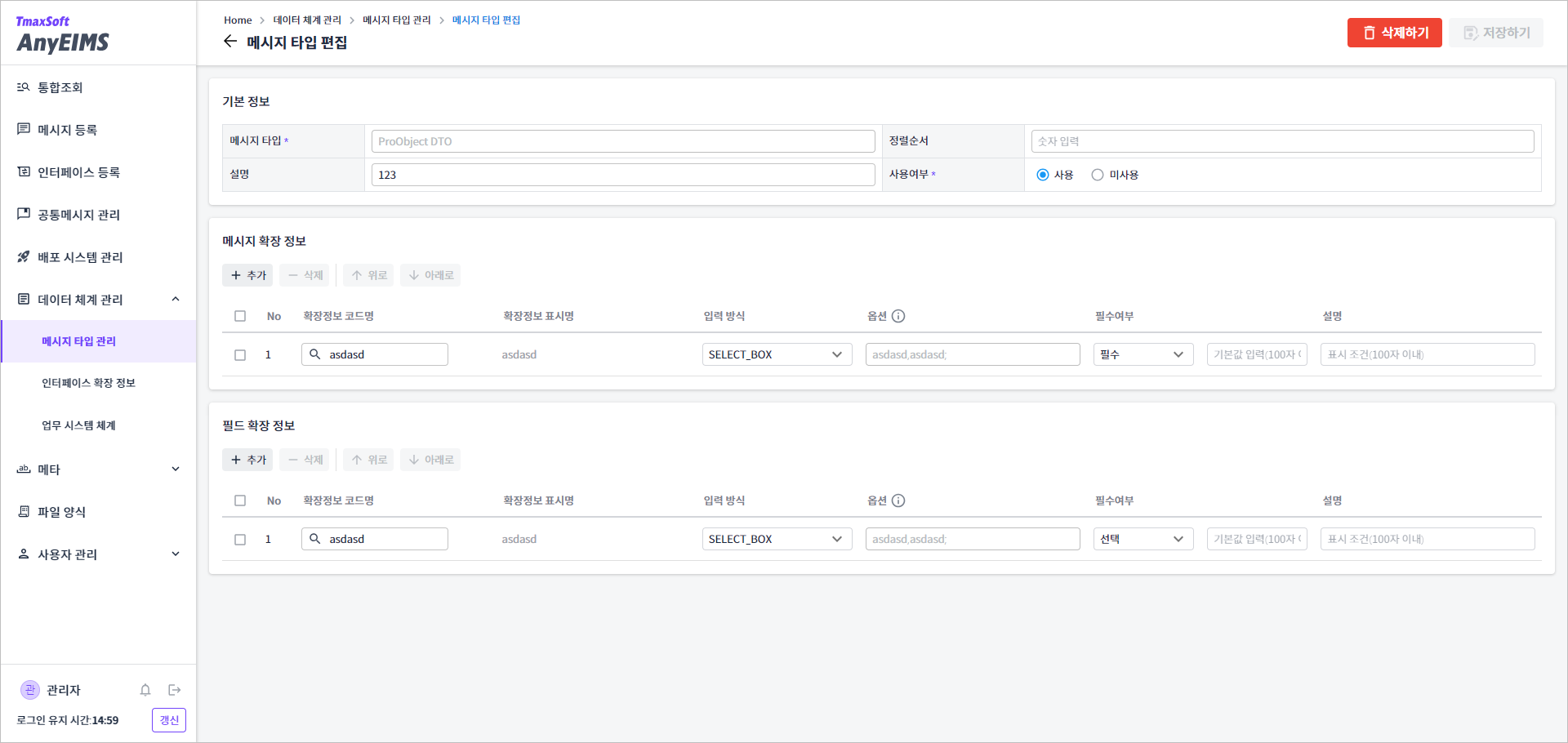This screenshot has height=743, width=1568.
Task: Click 삭제 in 필드 확장 정보
Action: click(305, 460)
